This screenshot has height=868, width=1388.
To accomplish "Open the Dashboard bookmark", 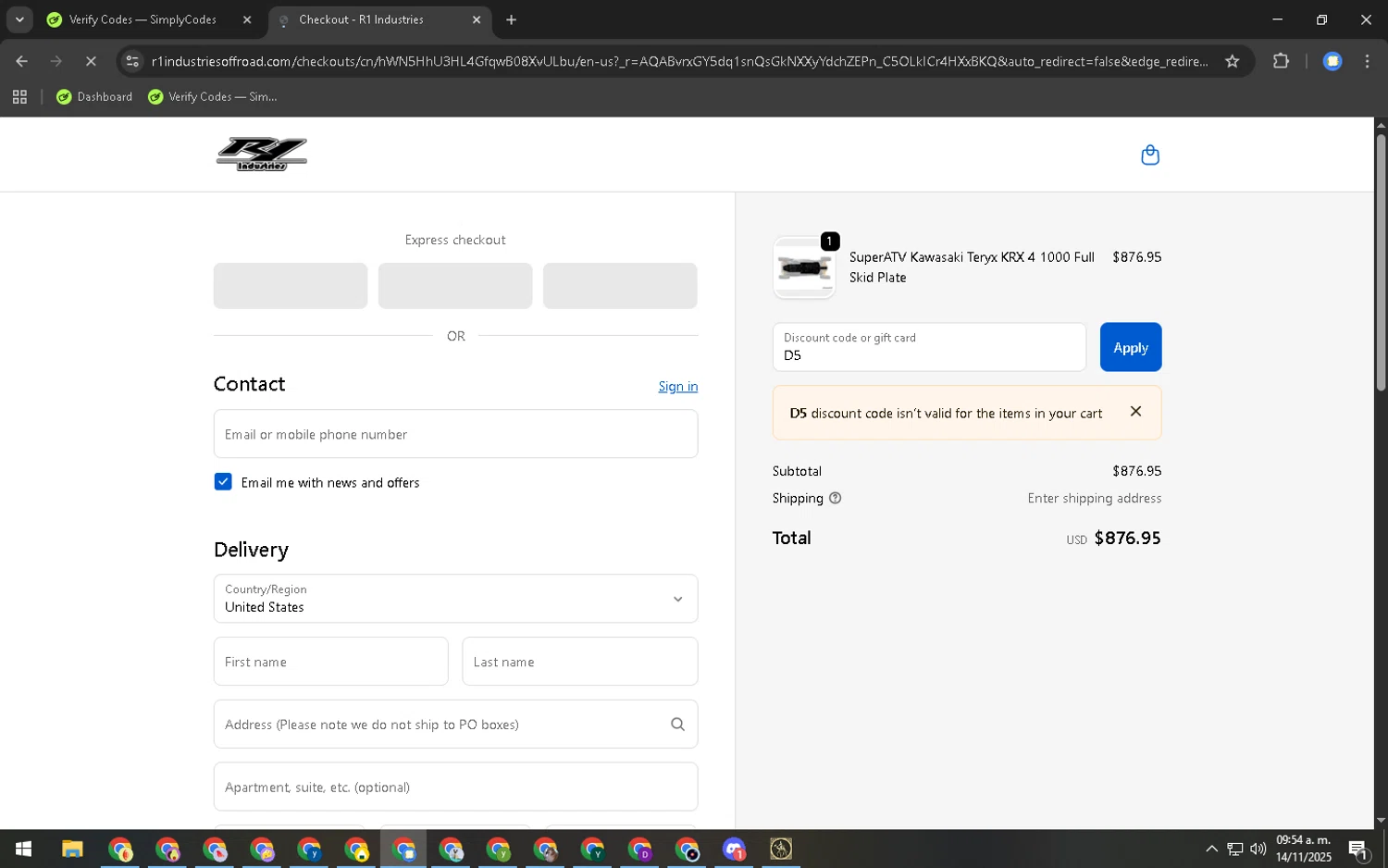I will point(94,96).
